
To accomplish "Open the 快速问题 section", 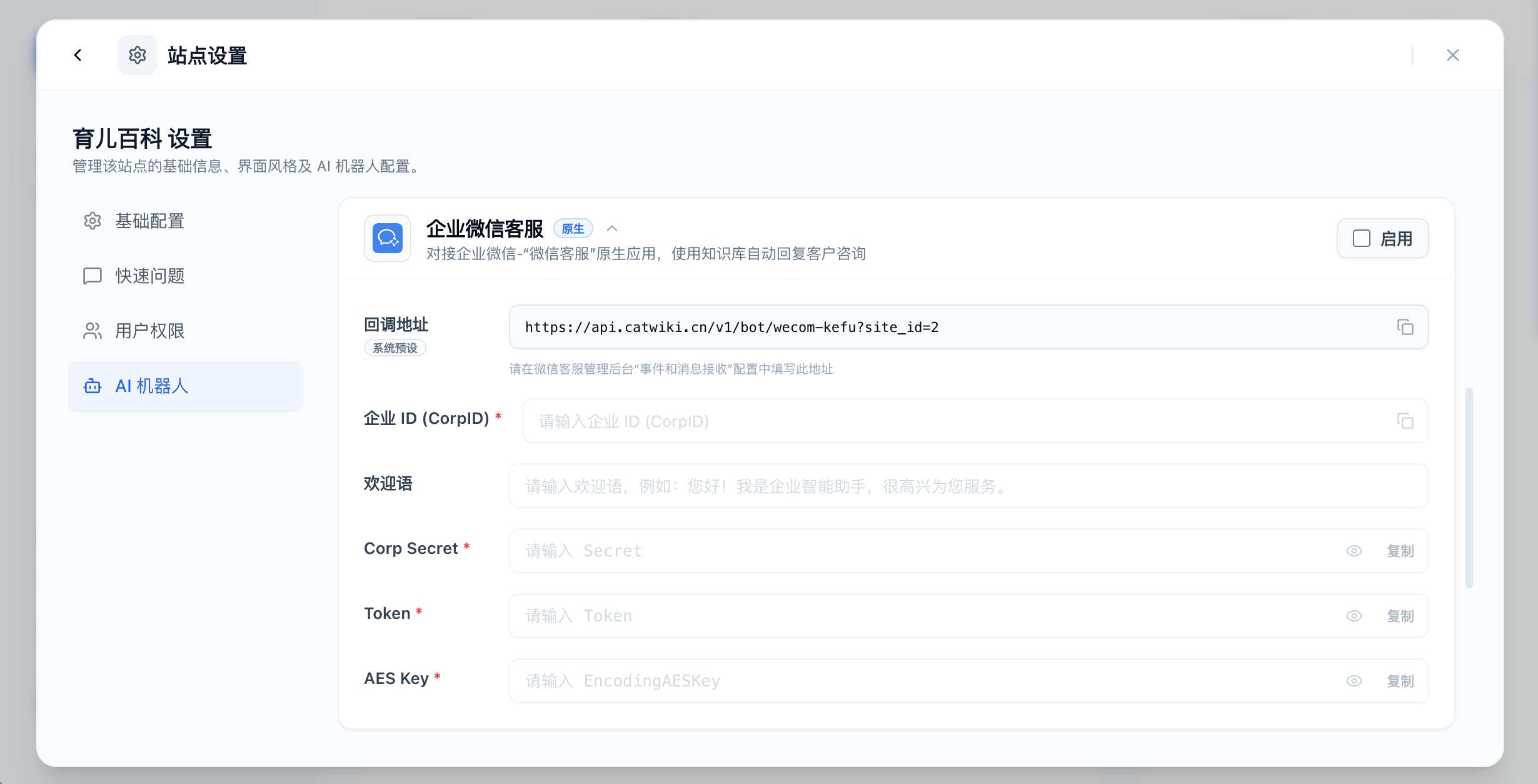I will point(149,276).
